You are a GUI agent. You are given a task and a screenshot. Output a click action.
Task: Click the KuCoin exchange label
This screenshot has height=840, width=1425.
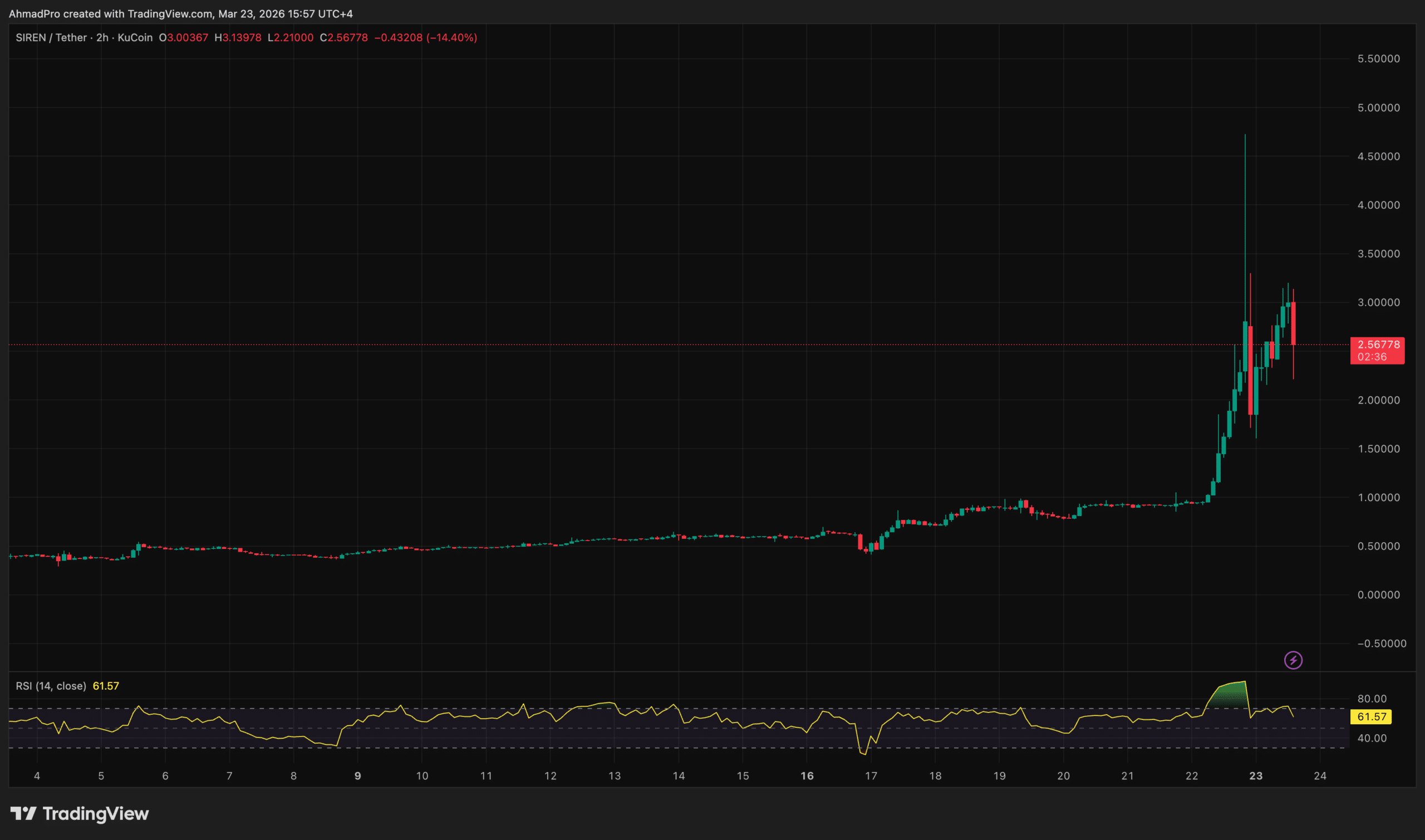click(x=135, y=37)
